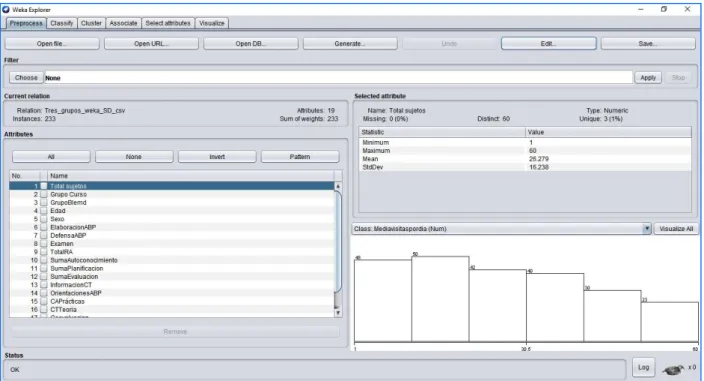The image size is (704, 381).
Task: Check the Examen attribute box
Action: (x=44, y=244)
